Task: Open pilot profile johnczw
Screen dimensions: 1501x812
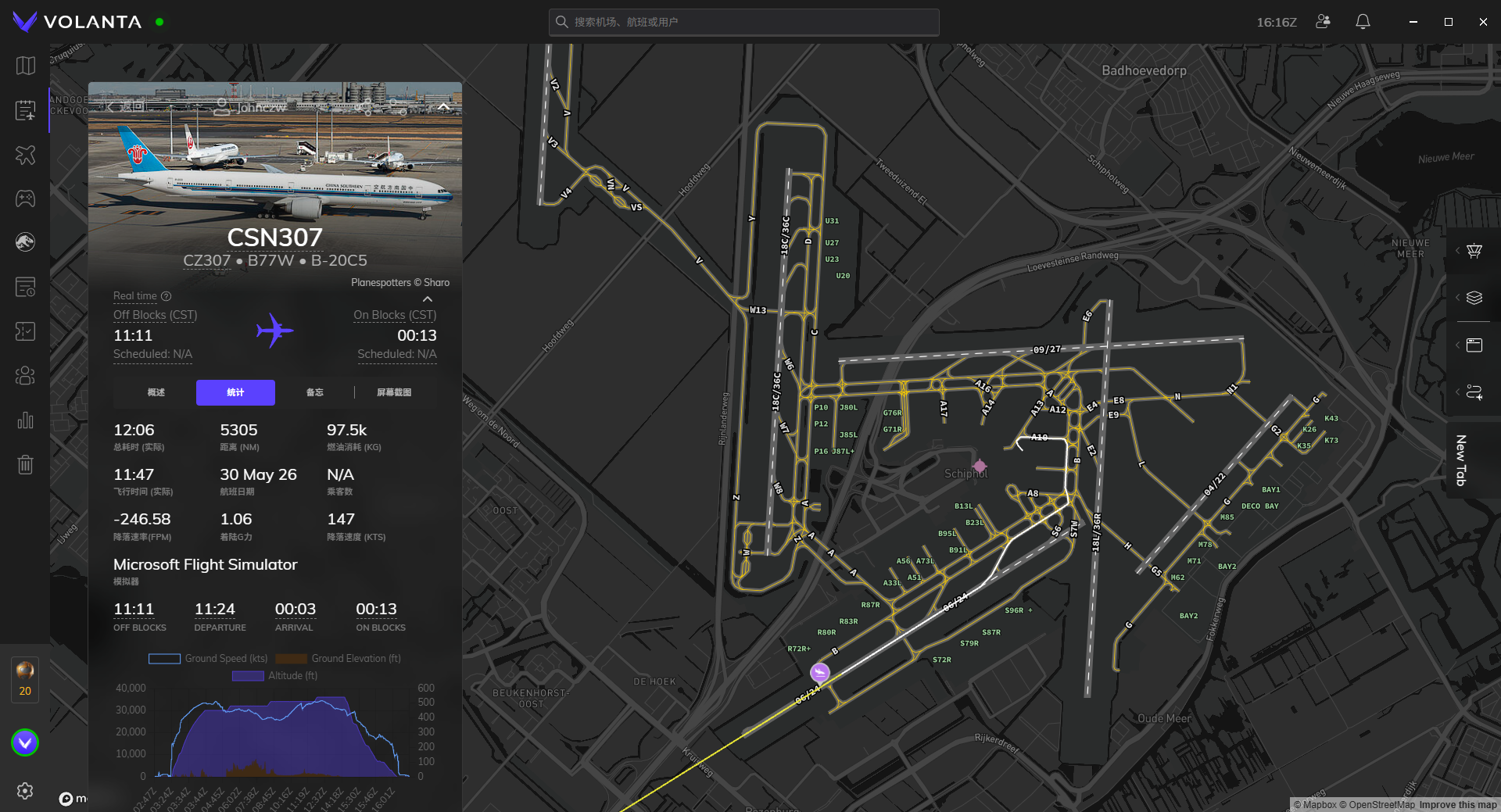Action: [x=252, y=107]
